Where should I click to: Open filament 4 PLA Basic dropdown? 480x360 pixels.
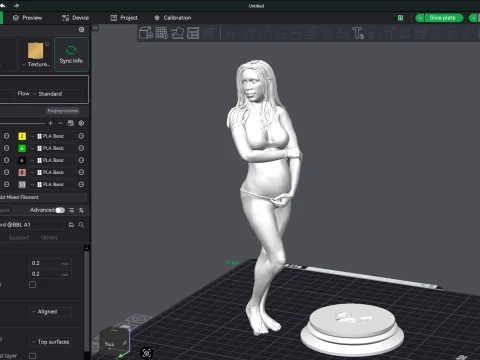tap(51, 148)
